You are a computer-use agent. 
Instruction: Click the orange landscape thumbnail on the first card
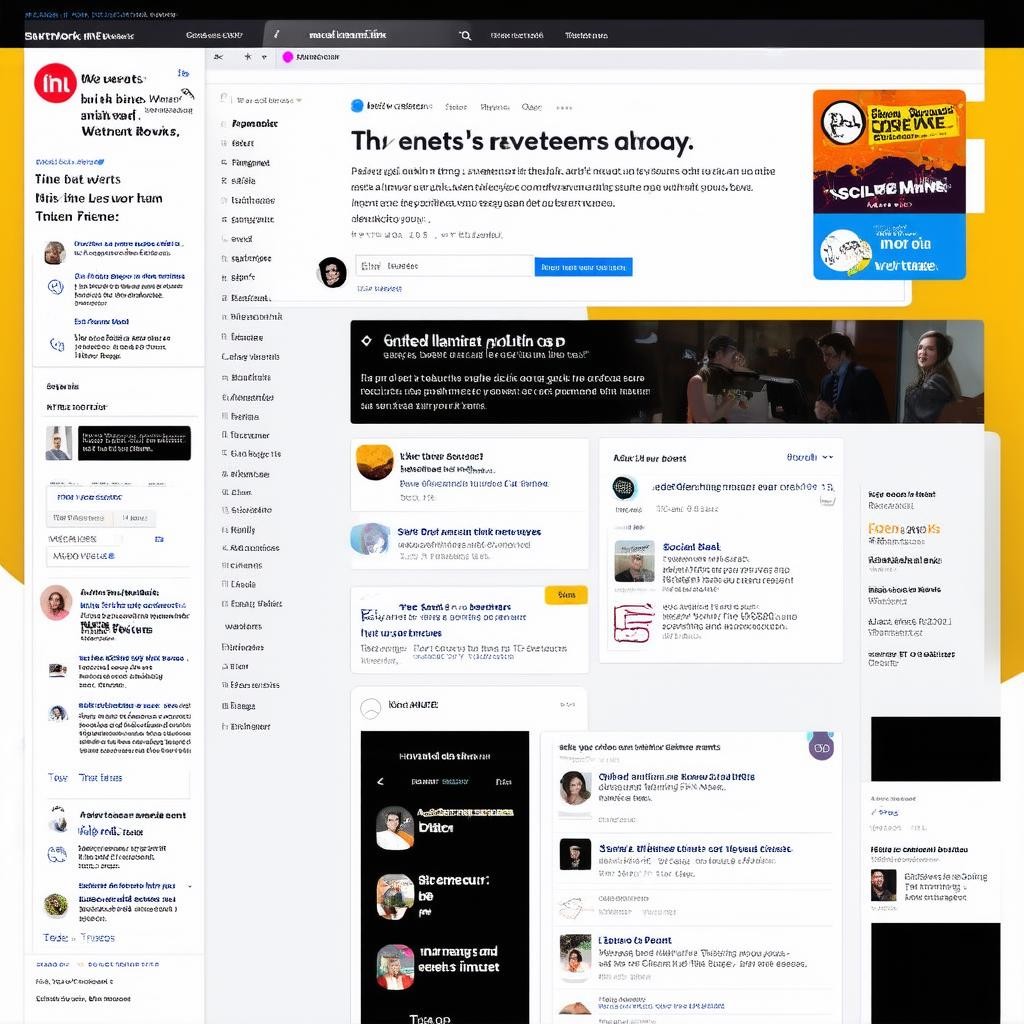[x=375, y=462]
